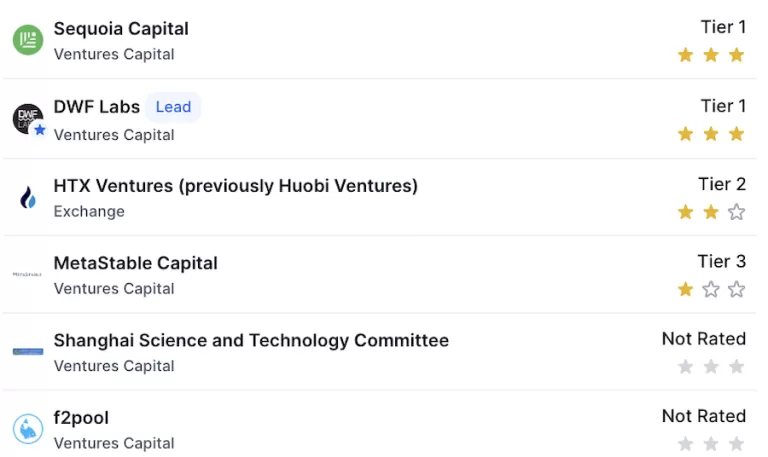The height and width of the screenshot is (457, 768).
Task: Open Shanghai Science and Technology Committee entry
Action: click(x=251, y=340)
